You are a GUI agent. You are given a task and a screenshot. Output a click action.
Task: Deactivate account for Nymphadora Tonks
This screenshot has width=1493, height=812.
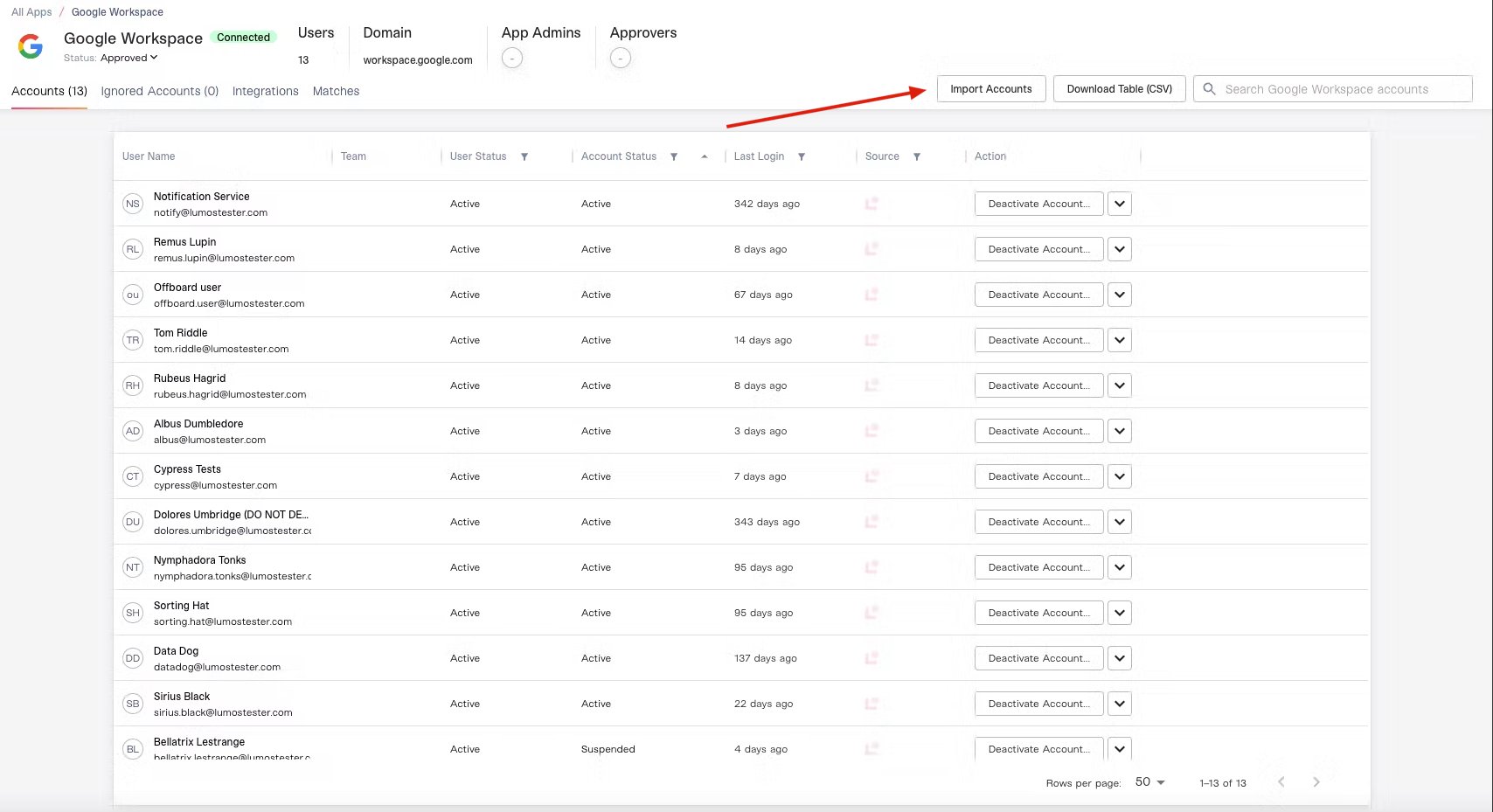coord(1039,567)
